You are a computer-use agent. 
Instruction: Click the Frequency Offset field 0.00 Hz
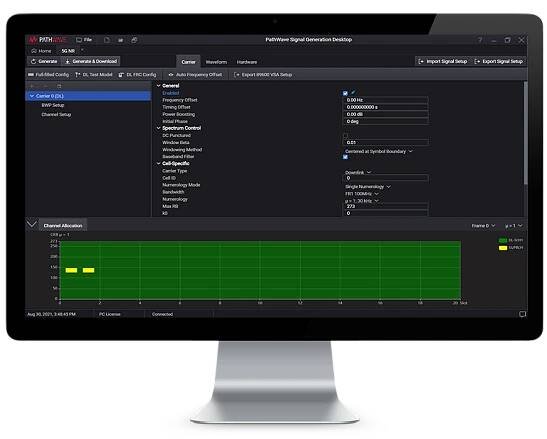click(x=386, y=100)
